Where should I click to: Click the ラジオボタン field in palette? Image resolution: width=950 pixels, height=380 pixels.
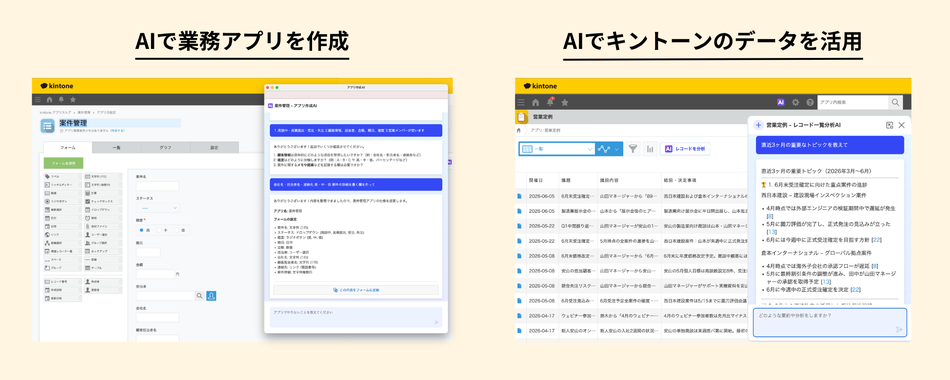(62, 201)
